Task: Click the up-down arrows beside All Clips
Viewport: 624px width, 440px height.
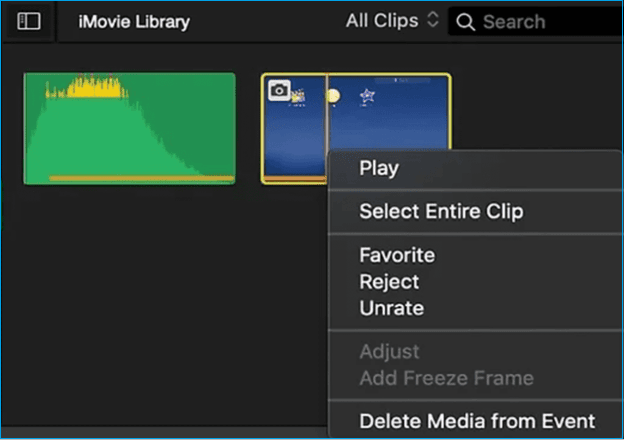Action: tap(432, 20)
